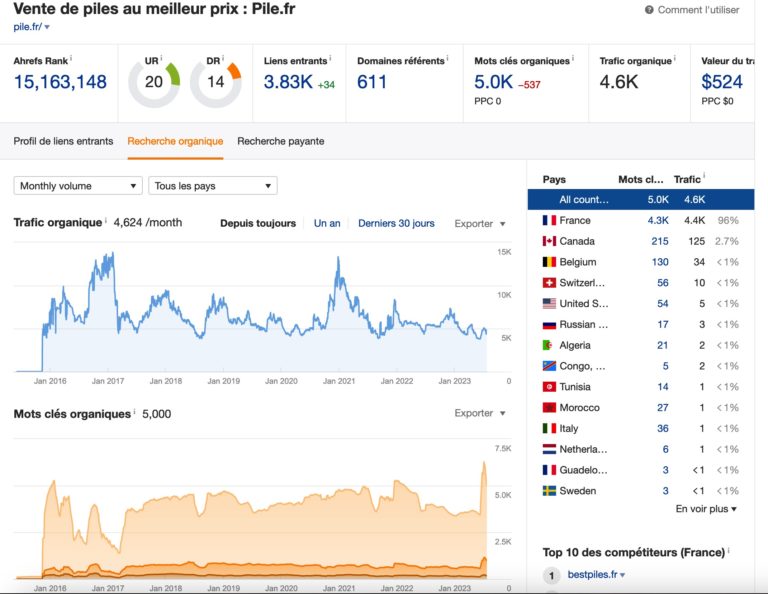Open the Domaines référents 611 value
This screenshot has width=768, height=594.
[372, 82]
